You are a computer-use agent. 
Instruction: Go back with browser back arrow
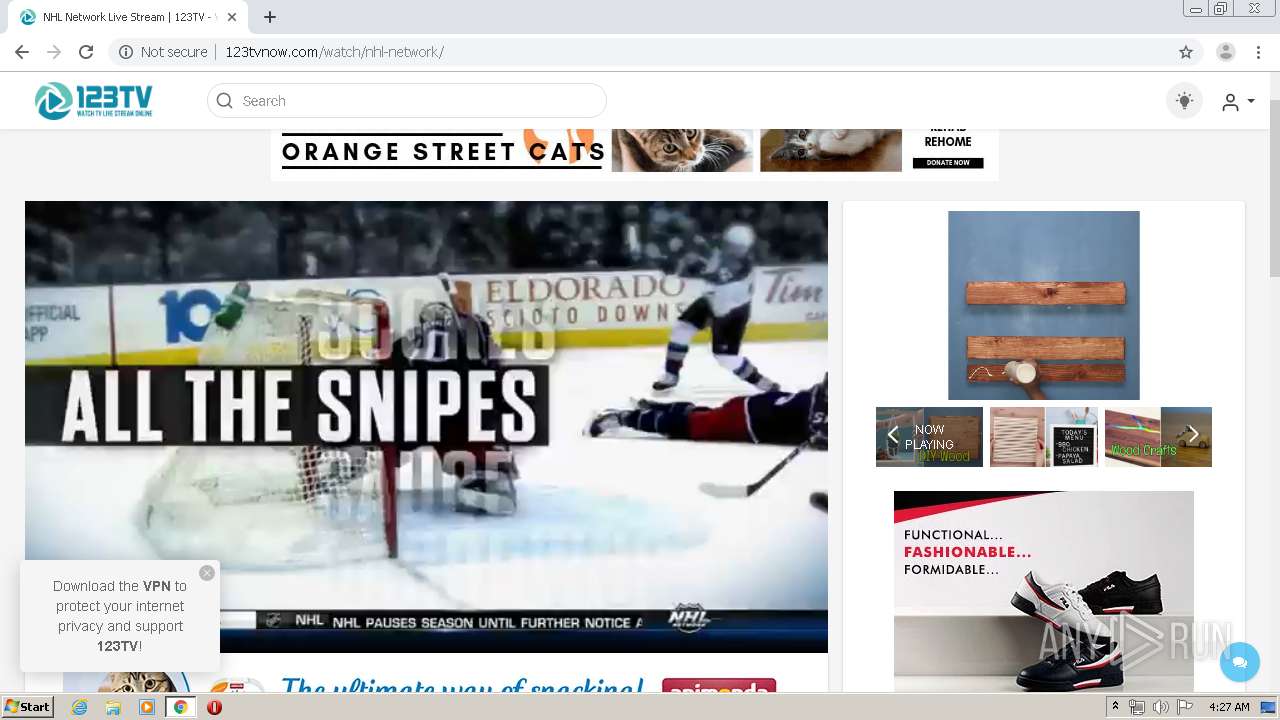(22, 52)
